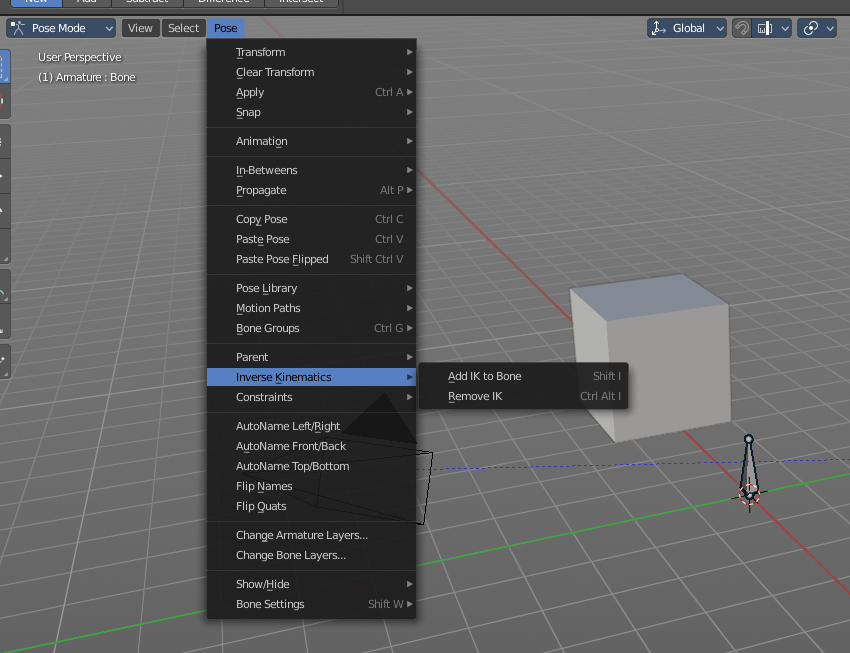
Task: Toggle the proportional editing icon
Action: [x=810, y=28]
